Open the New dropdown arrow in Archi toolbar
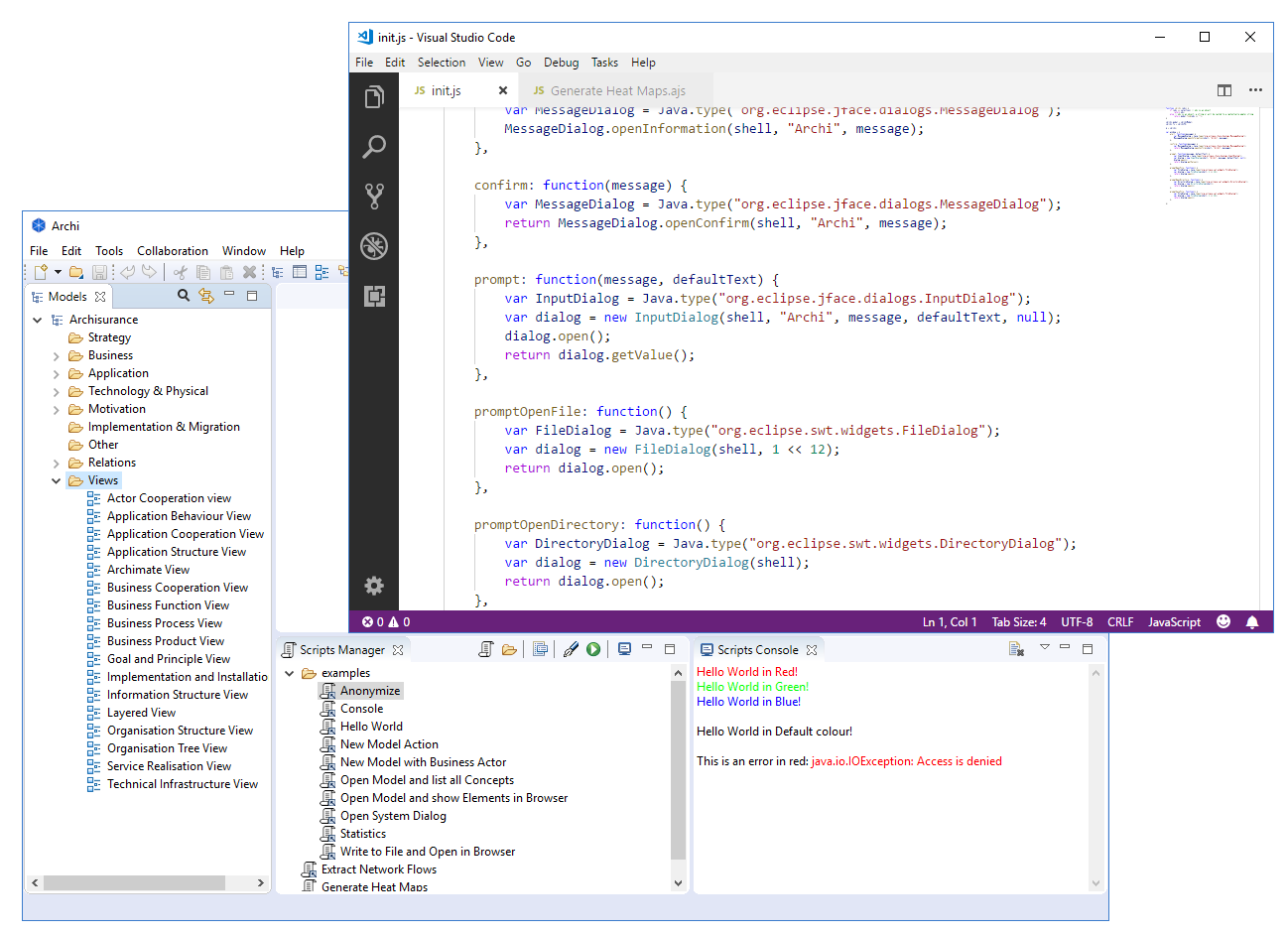1288x935 pixels. (x=58, y=272)
